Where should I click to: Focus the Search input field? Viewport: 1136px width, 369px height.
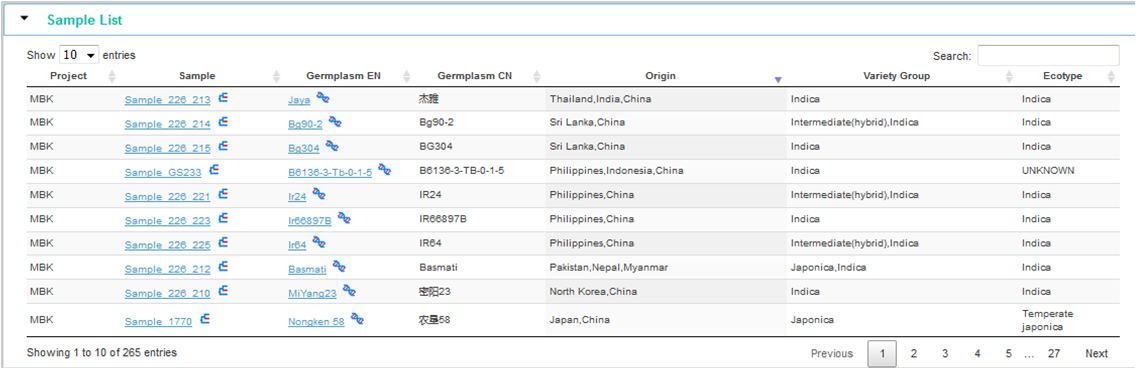point(1048,56)
